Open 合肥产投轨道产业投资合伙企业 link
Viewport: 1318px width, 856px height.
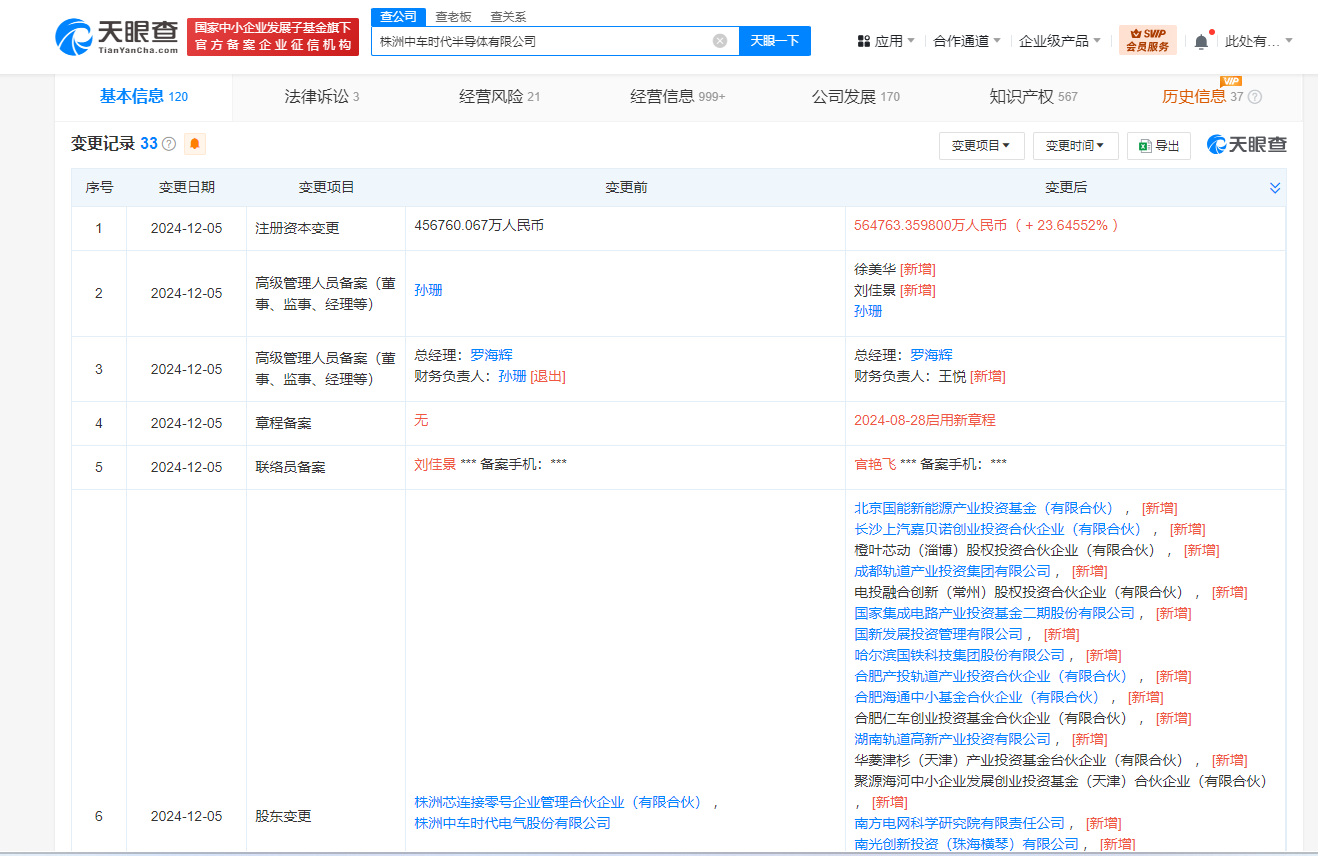click(x=991, y=676)
